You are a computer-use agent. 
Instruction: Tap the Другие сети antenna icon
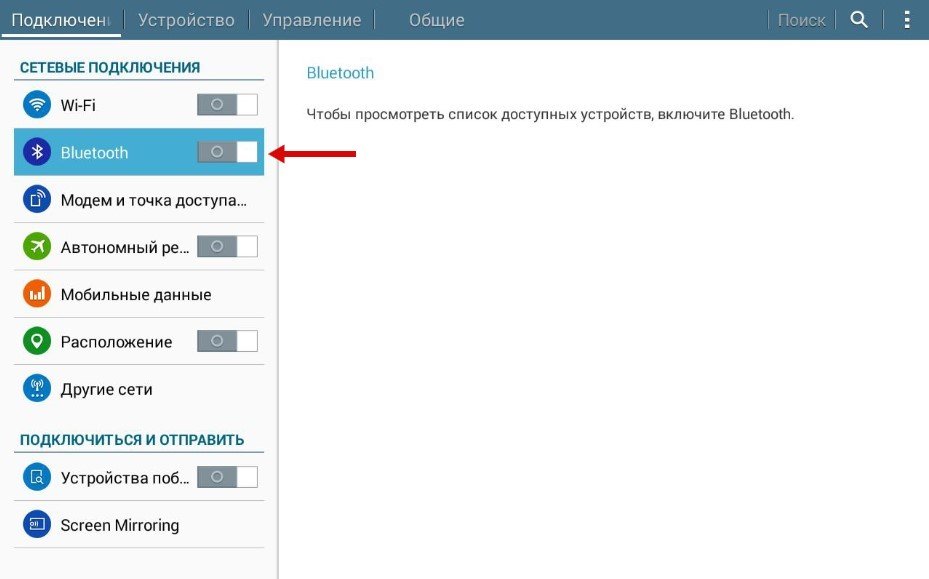pyautogui.click(x=37, y=389)
